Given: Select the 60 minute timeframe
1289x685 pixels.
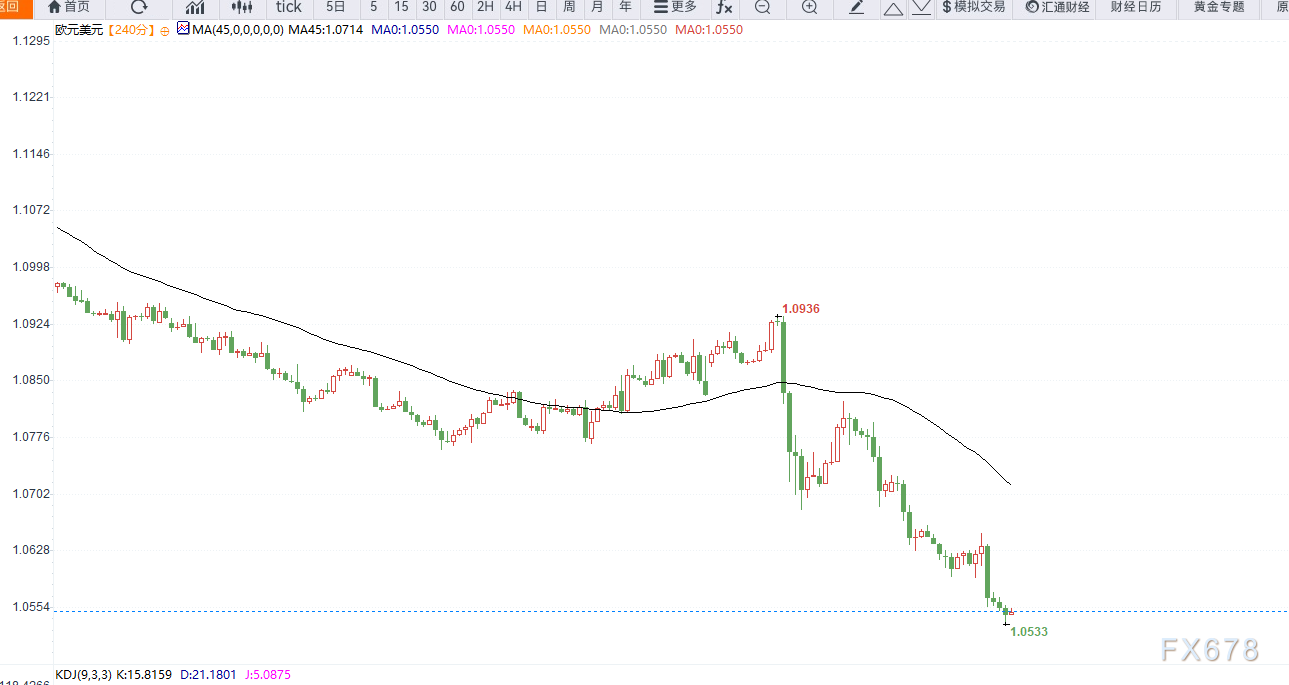Looking at the screenshot, I should [x=457, y=7].
